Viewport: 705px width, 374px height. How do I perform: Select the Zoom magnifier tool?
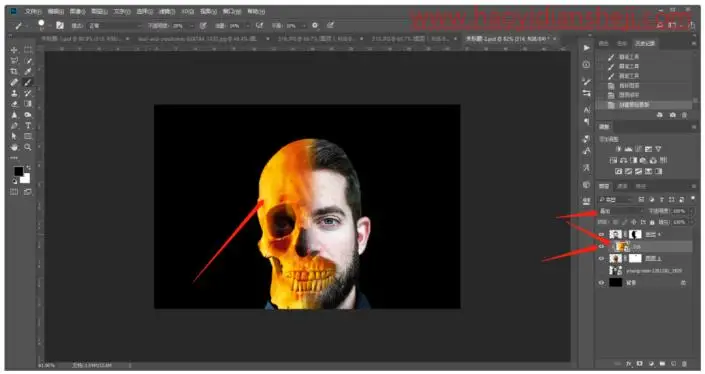tap(28, 147)
